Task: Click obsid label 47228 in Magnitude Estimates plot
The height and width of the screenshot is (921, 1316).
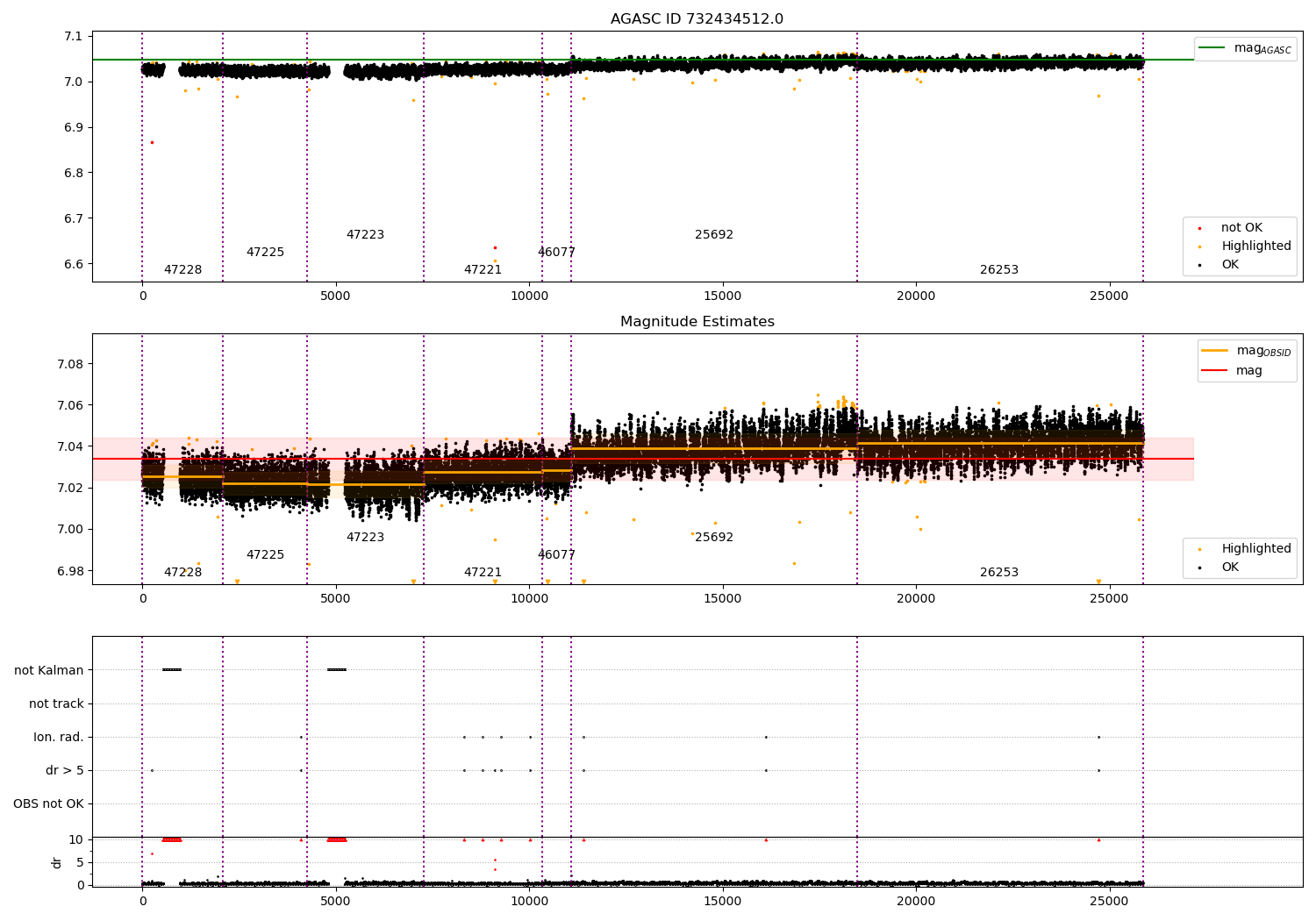Action: coord(182,573)
